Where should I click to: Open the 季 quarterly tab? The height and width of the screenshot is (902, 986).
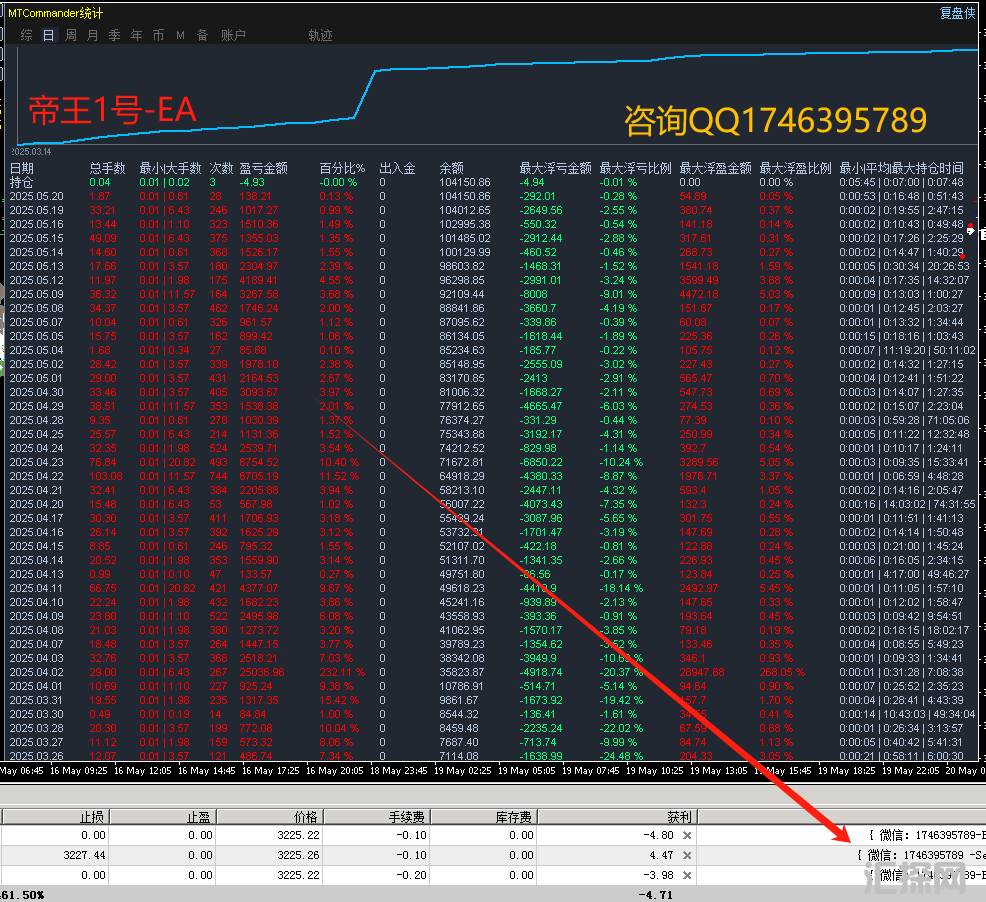[115, 35]
